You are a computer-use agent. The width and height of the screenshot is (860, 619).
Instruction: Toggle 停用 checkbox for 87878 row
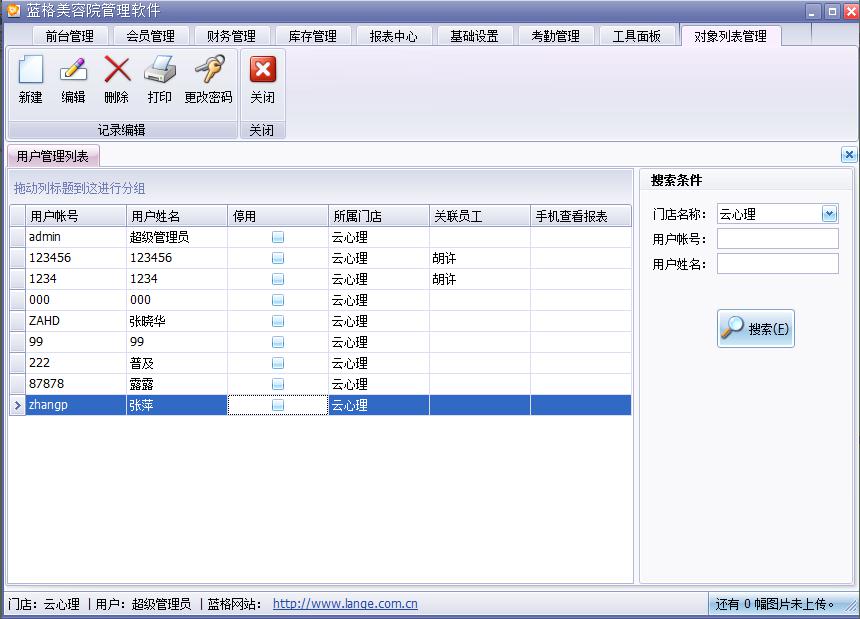click(x=278, y=384)
